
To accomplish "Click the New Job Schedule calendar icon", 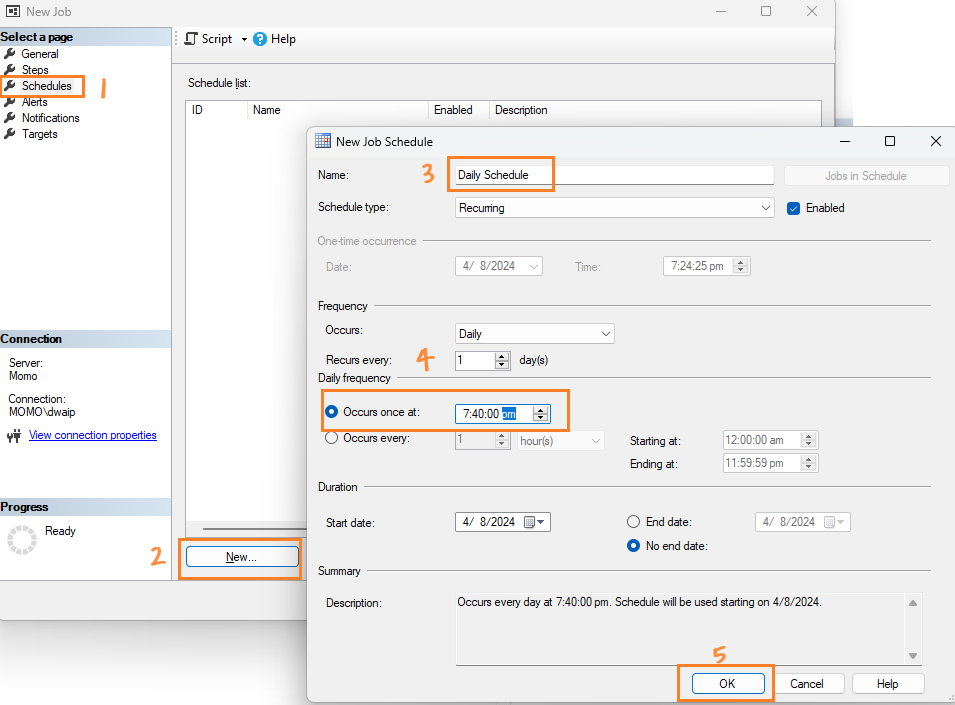I will point(323,141).
